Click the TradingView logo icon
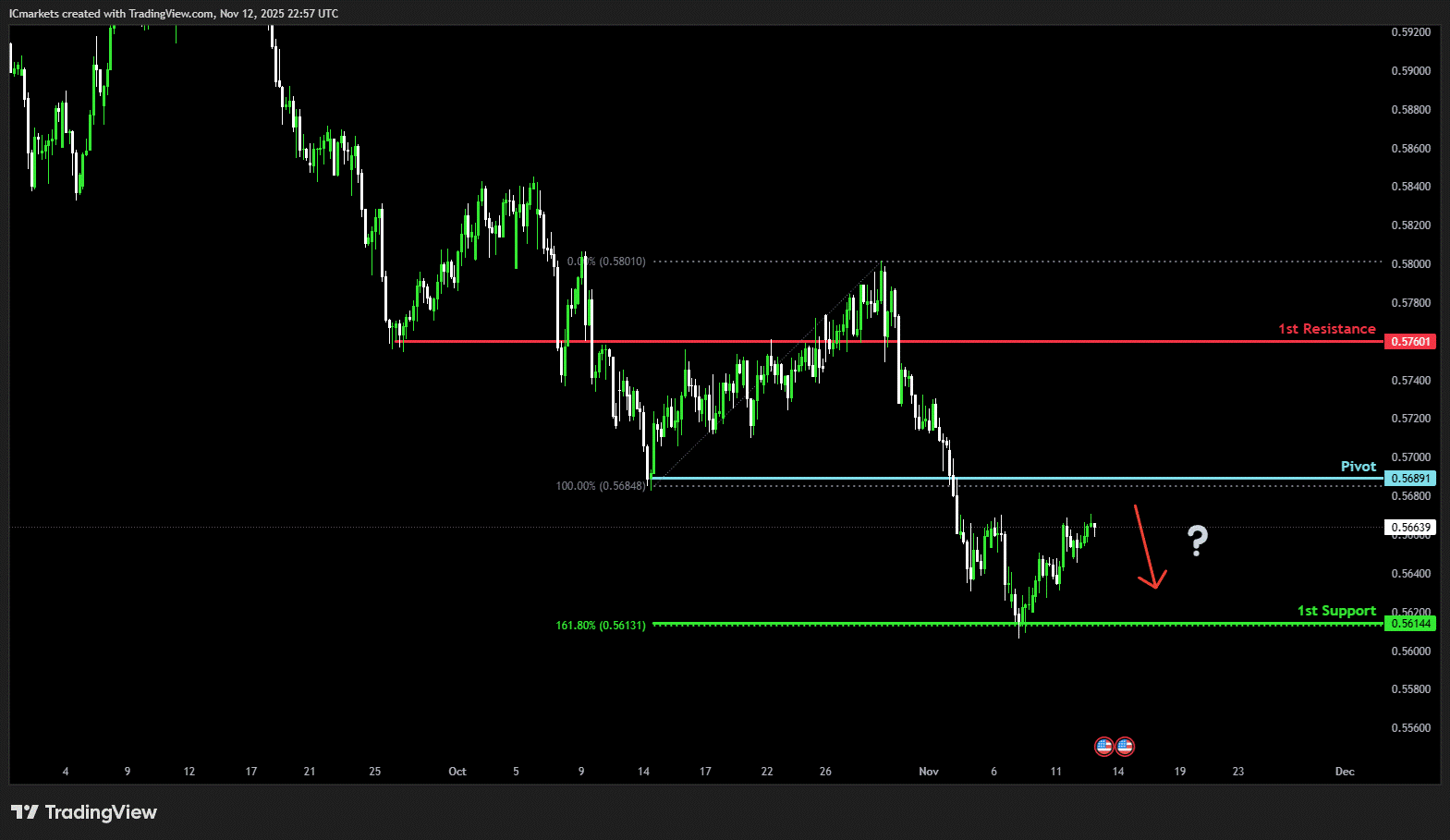This screenshot has width=1450, height=840. pyautogui.click(x=25, y=812)
